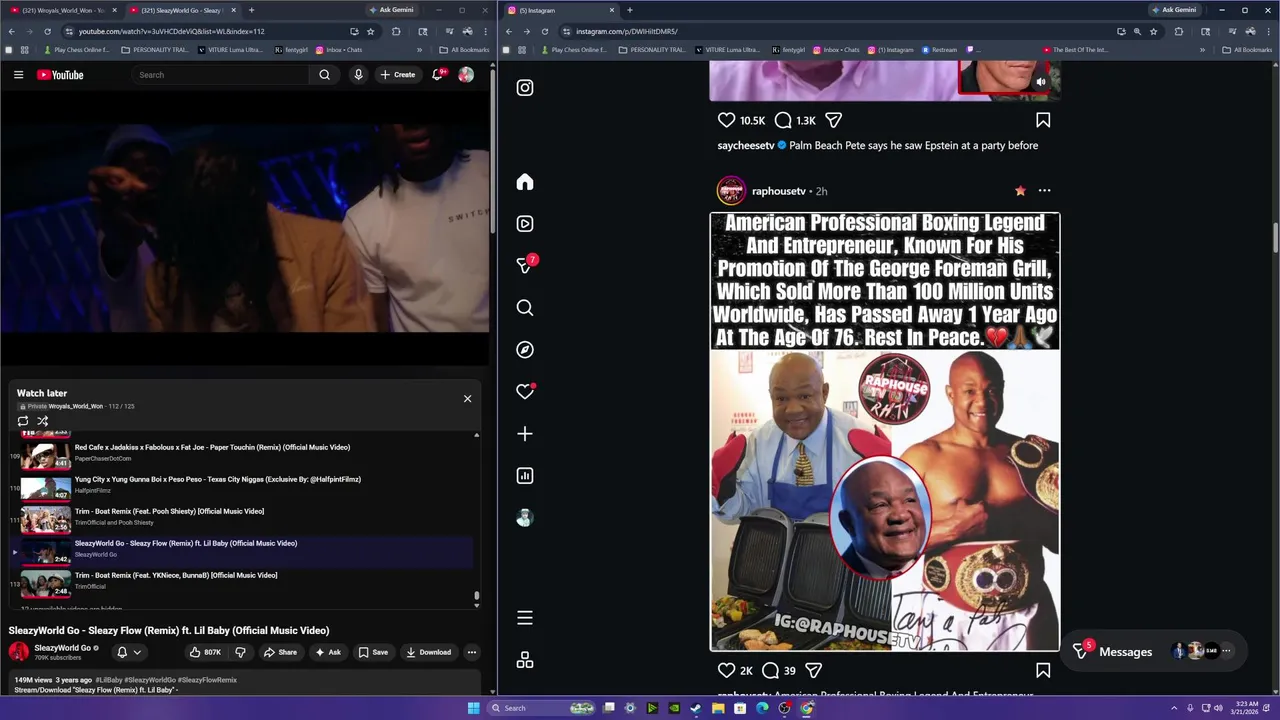
Task: Start voice search with the microphone icon
Action: (x=358, y=75)
